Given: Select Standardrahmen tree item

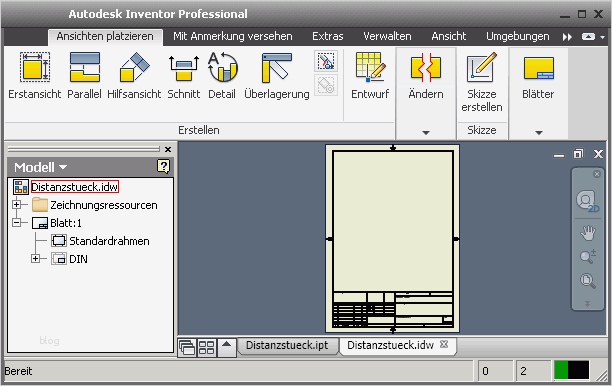Looking at the screenshot, I should [109, 241].
